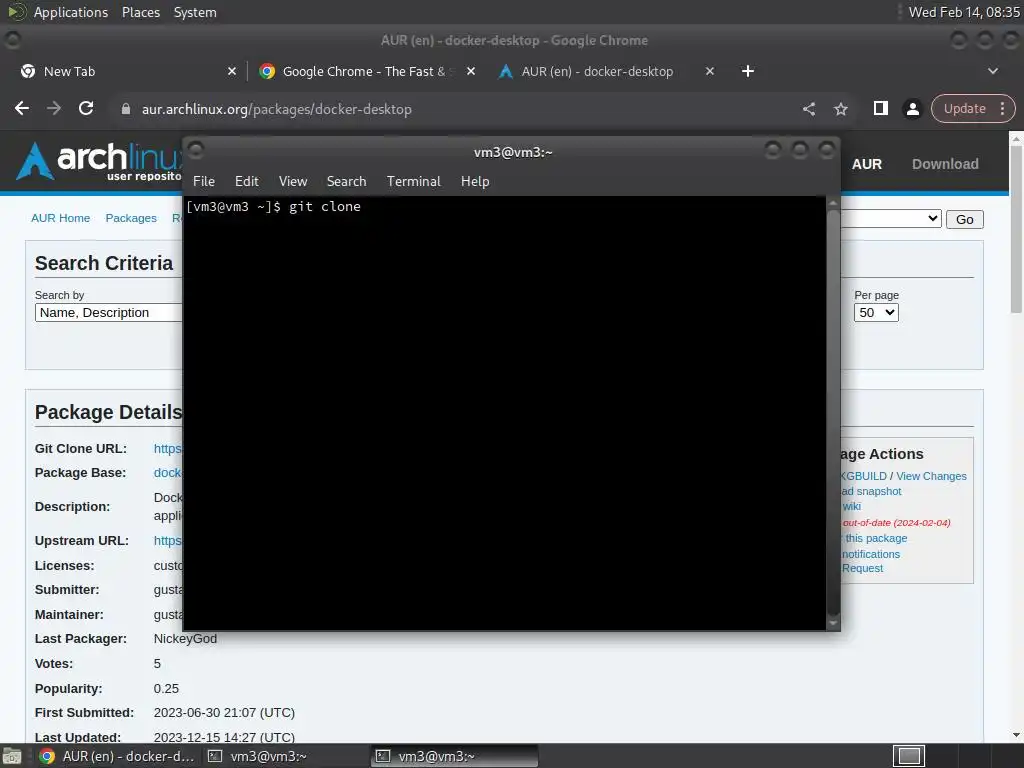Open the terminal View menu
This screenshot has width=1024, height=768.
pyautogui.click(x=293, y=182)
